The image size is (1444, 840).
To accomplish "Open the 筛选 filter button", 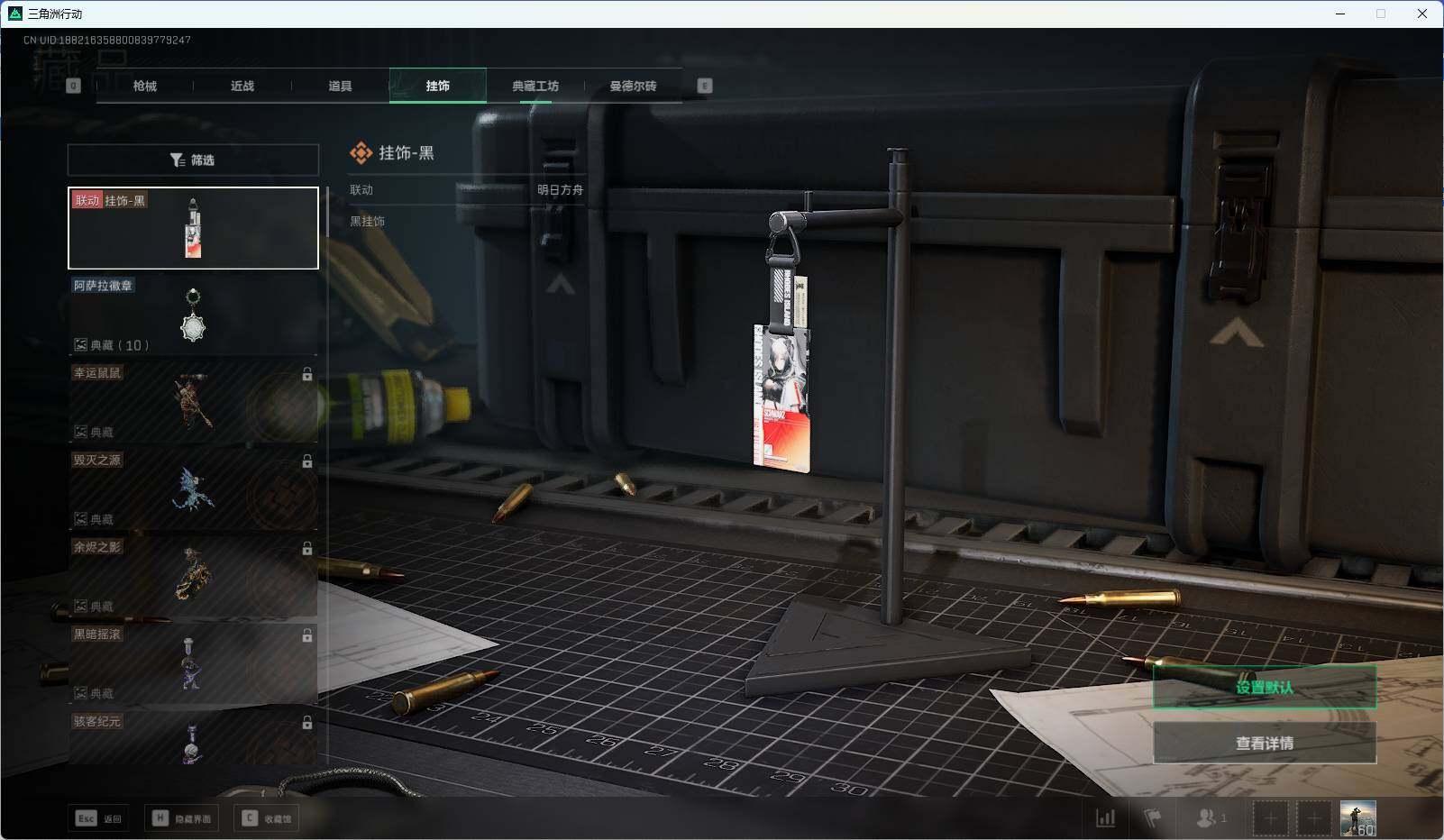I will click(x=193, y=160).
